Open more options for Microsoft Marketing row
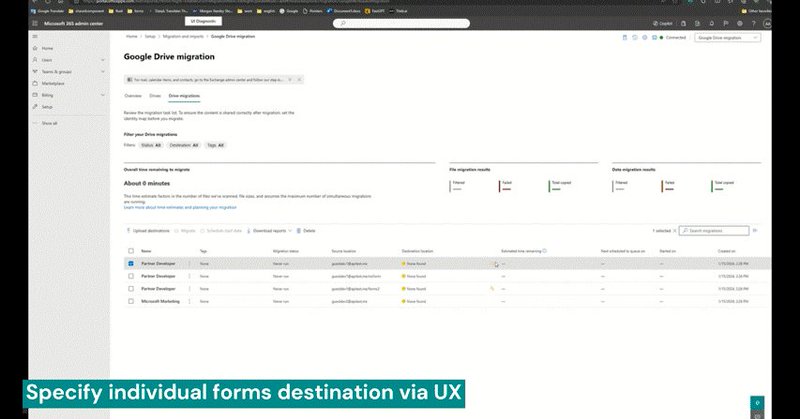This screenshot has width=800, height=419. [189, 302]
